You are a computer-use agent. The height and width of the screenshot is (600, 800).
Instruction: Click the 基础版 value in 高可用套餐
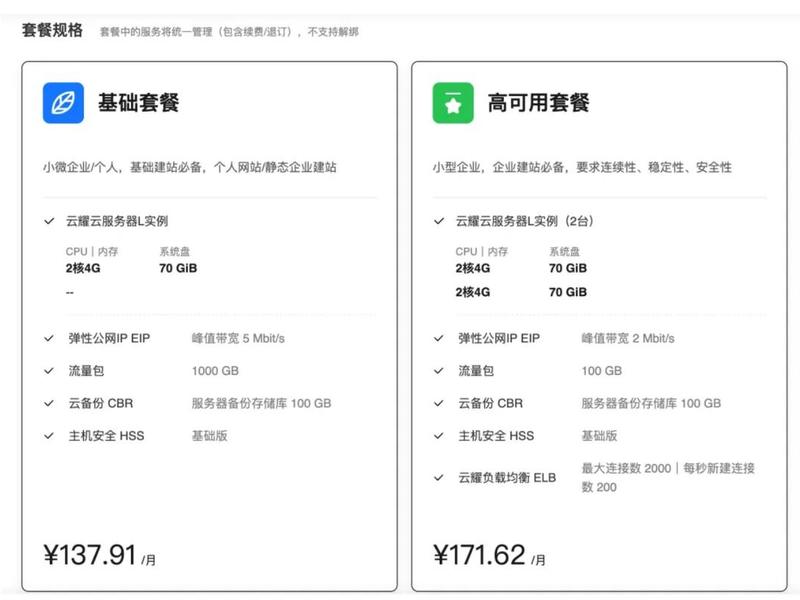pos(599,436)
